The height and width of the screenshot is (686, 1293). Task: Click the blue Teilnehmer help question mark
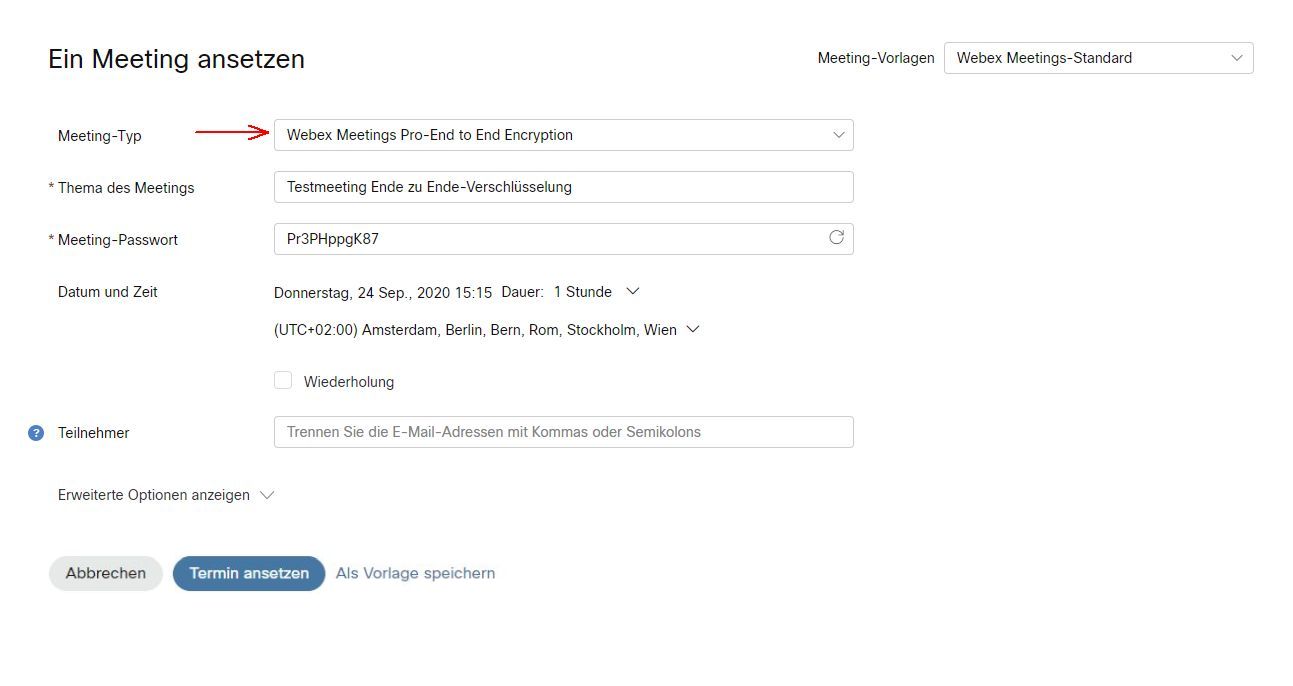click(36, 433)
